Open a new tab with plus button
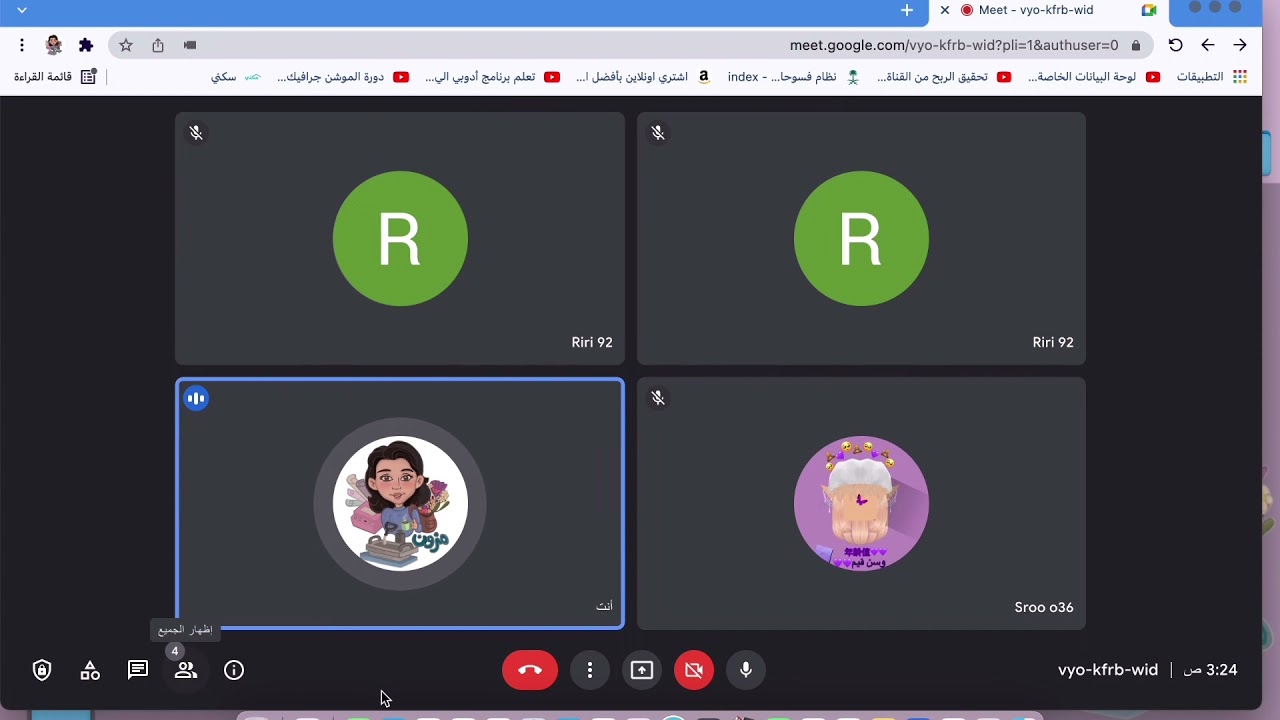This screenshot has width=1280, height=720. pos(907,10)
